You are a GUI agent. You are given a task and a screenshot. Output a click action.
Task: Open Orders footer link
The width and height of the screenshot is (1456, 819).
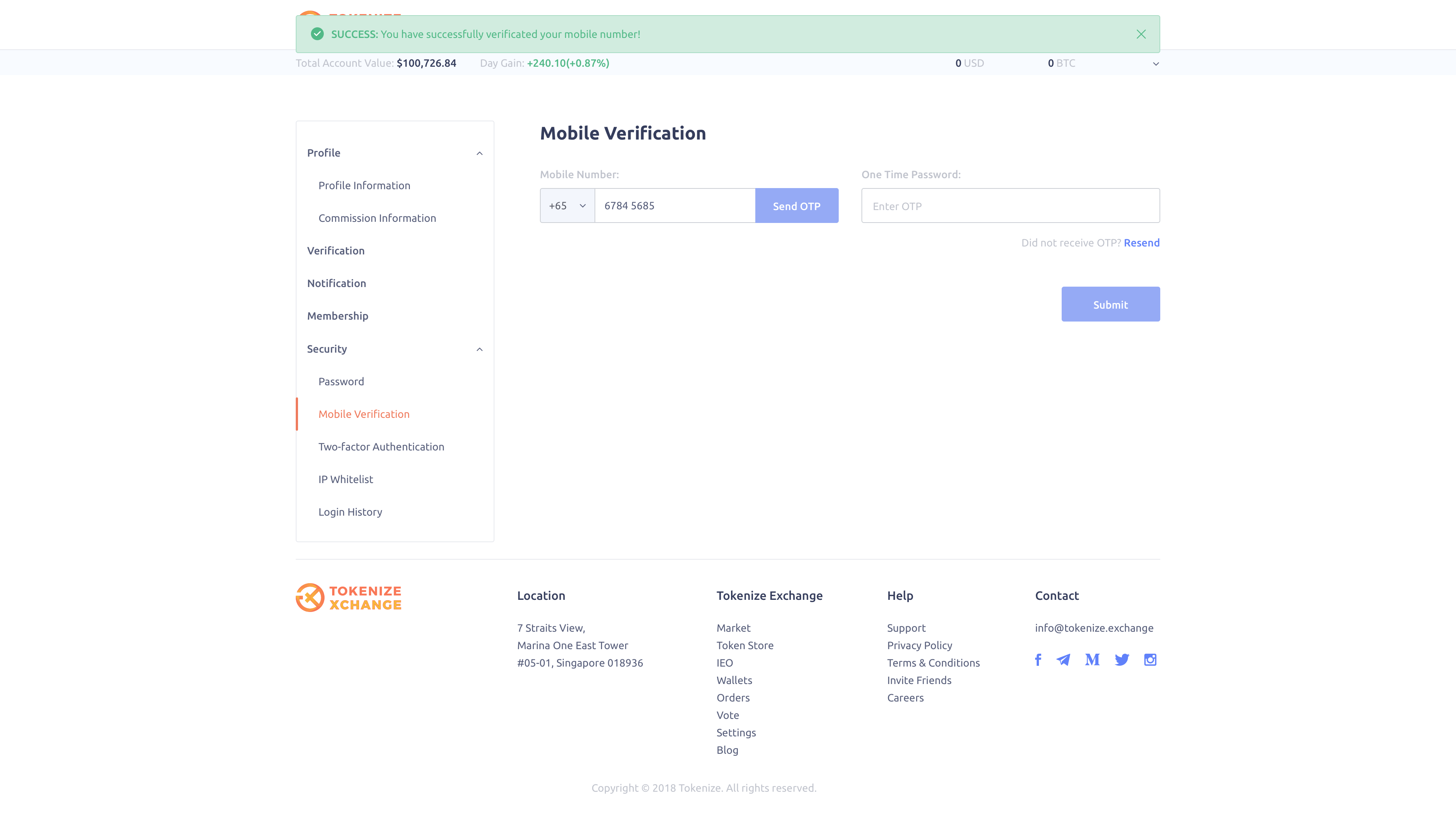[x=733, y=698]
